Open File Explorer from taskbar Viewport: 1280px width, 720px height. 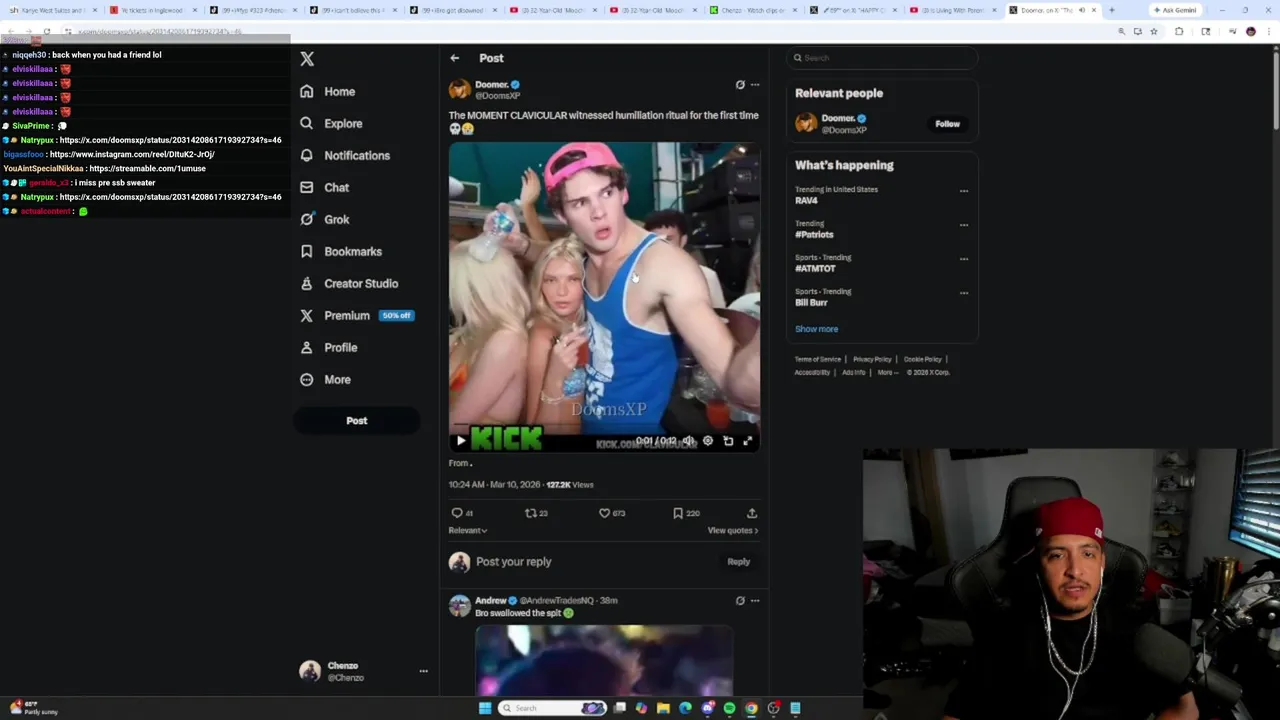[663, 708]
